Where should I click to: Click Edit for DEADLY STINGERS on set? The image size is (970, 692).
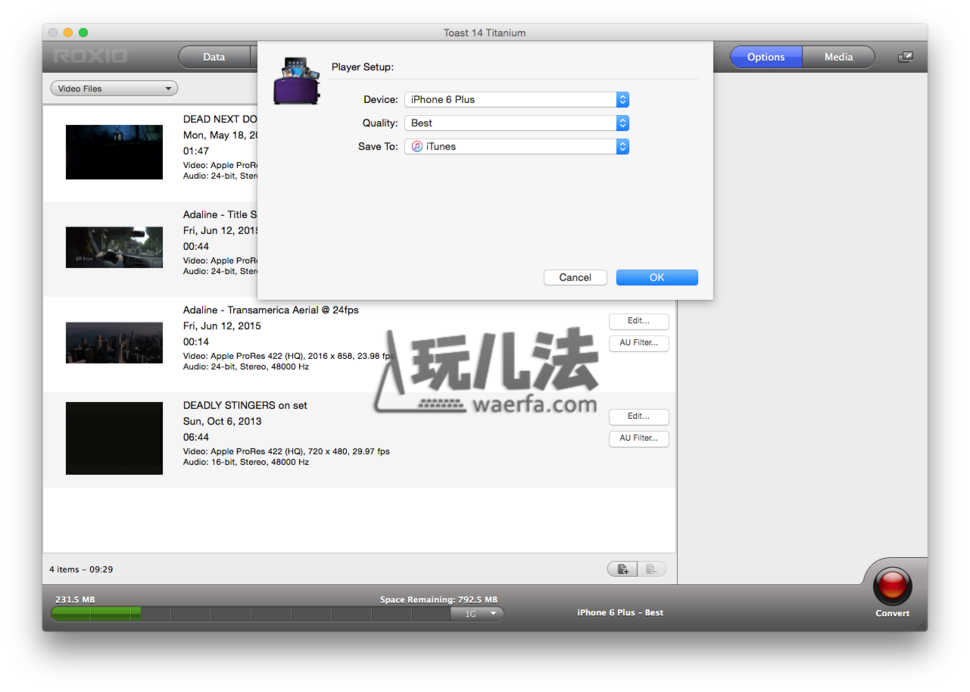click(x=638, y=416)
